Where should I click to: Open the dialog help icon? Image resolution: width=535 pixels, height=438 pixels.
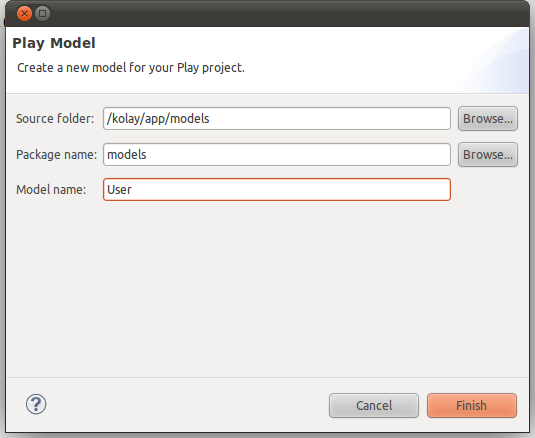36,404
